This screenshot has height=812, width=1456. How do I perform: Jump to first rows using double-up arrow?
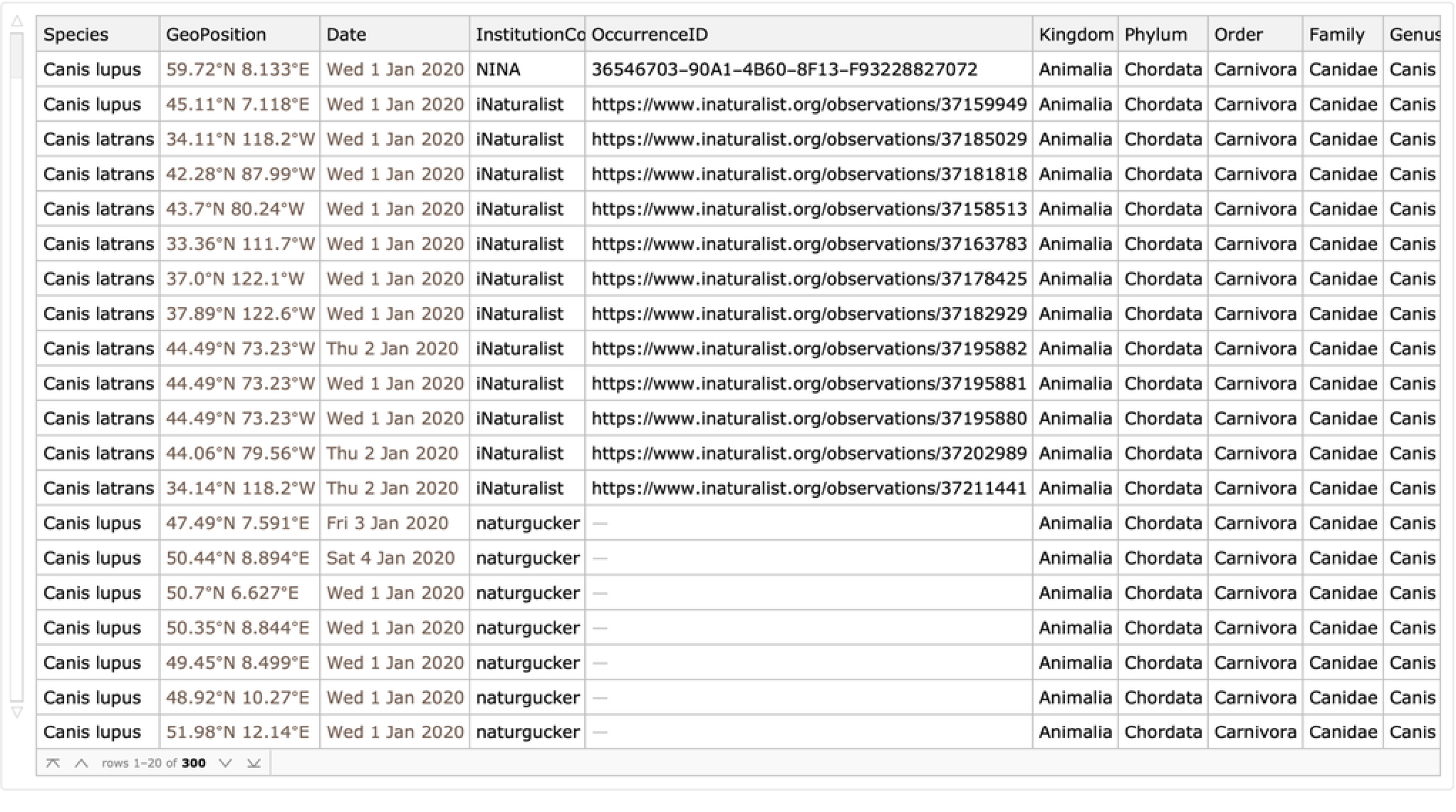pyautogui.click(x=53, y=763)
